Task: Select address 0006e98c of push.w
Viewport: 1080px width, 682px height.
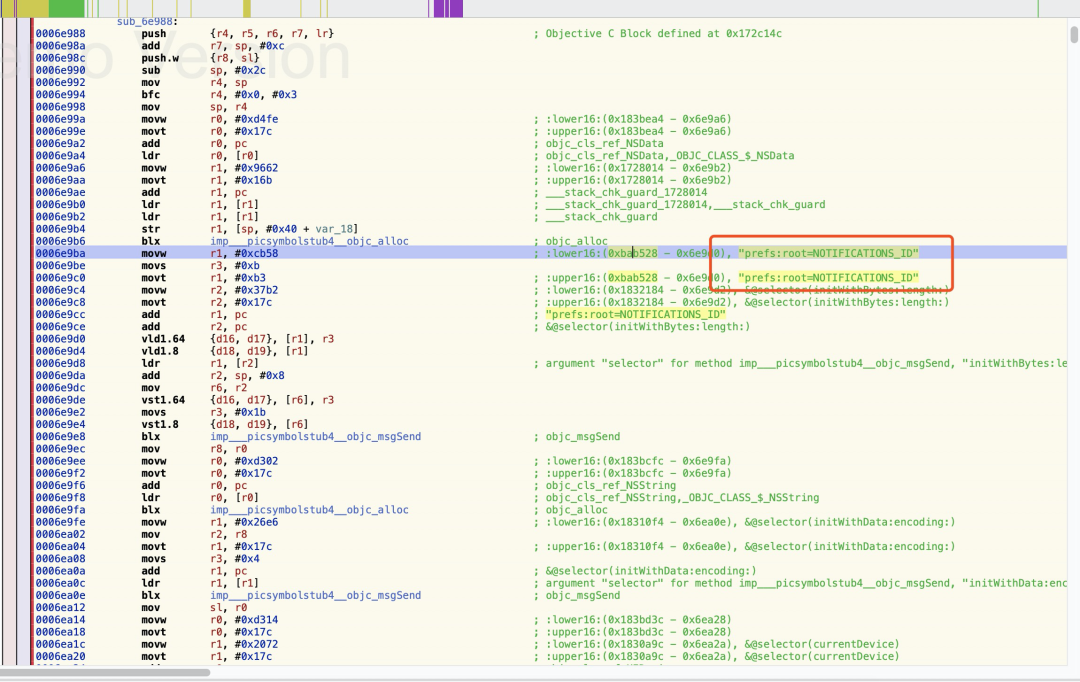Action: coord(61,58)
